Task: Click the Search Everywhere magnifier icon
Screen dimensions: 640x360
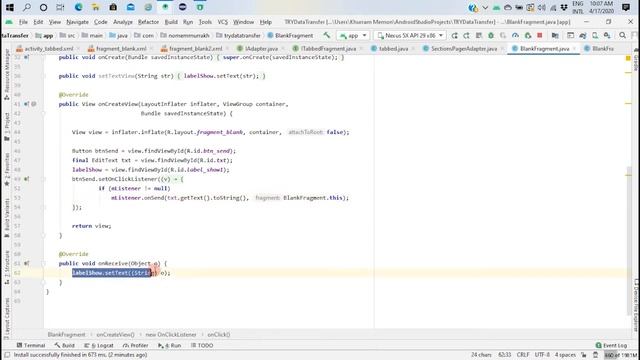Action: (x=622, y=36)
